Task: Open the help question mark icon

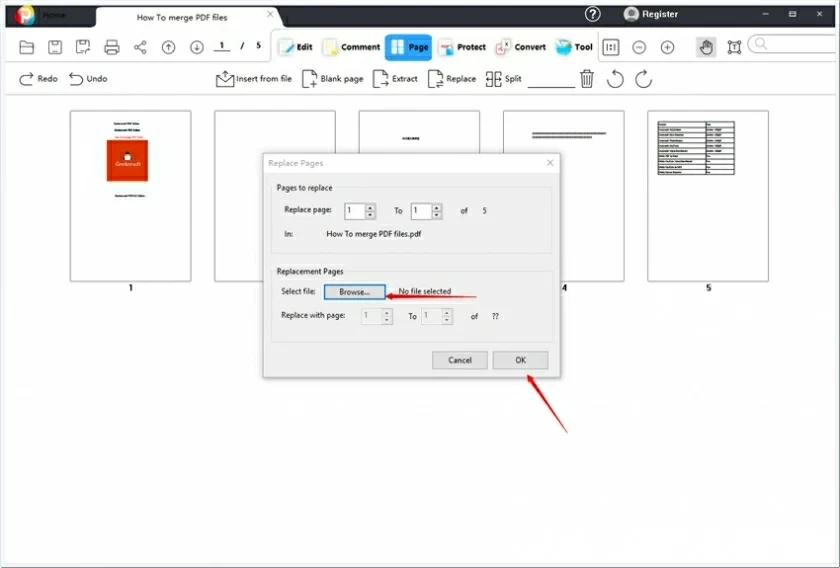Action: click(x=592, y=14)
